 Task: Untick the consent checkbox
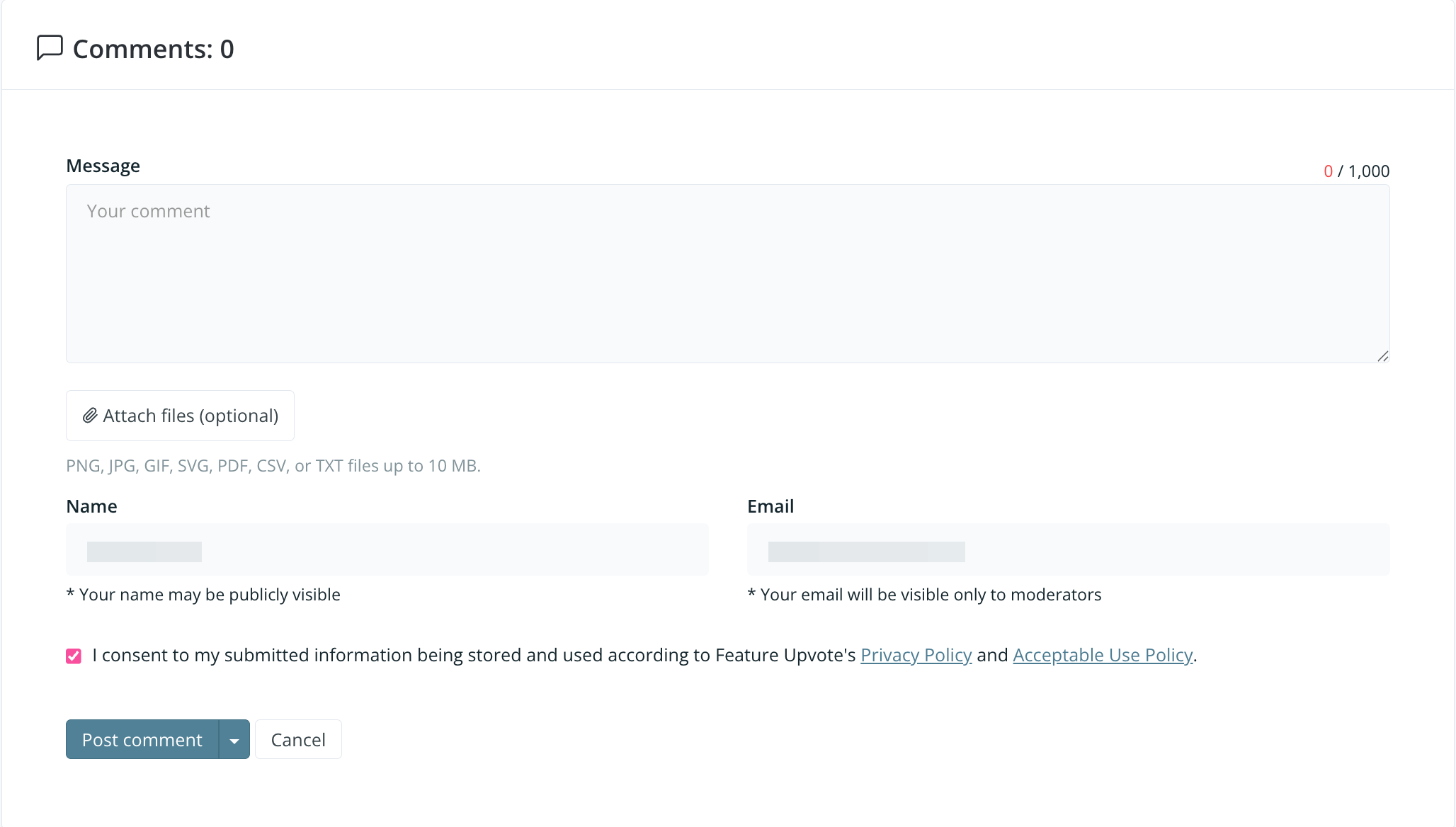(74, 656)
